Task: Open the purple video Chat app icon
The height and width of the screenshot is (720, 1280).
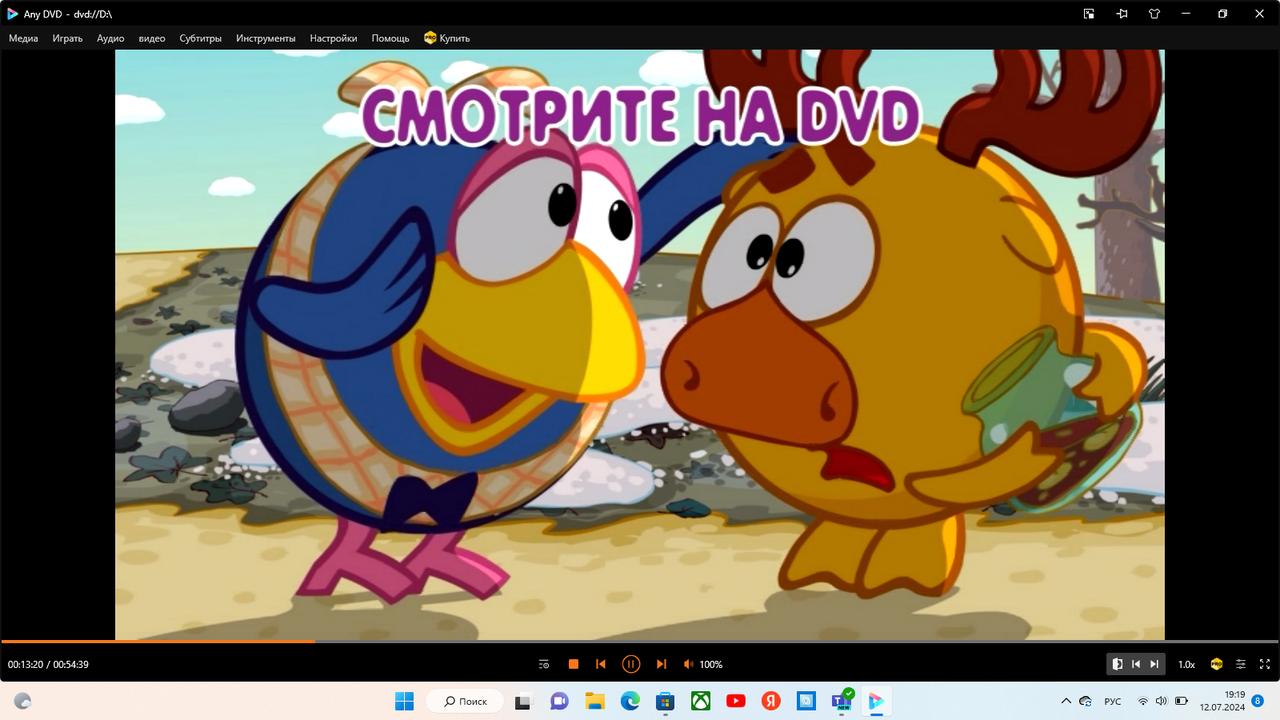Action: click(x=559, y=701)
